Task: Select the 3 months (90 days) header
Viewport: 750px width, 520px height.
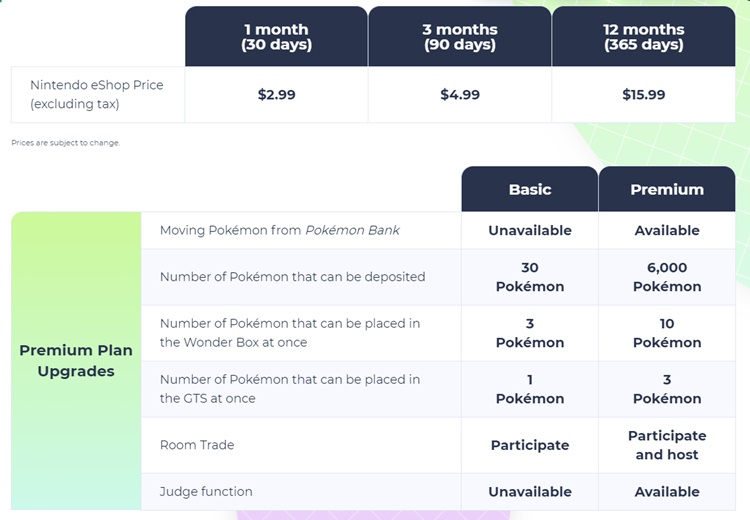Action: (460, 36)
